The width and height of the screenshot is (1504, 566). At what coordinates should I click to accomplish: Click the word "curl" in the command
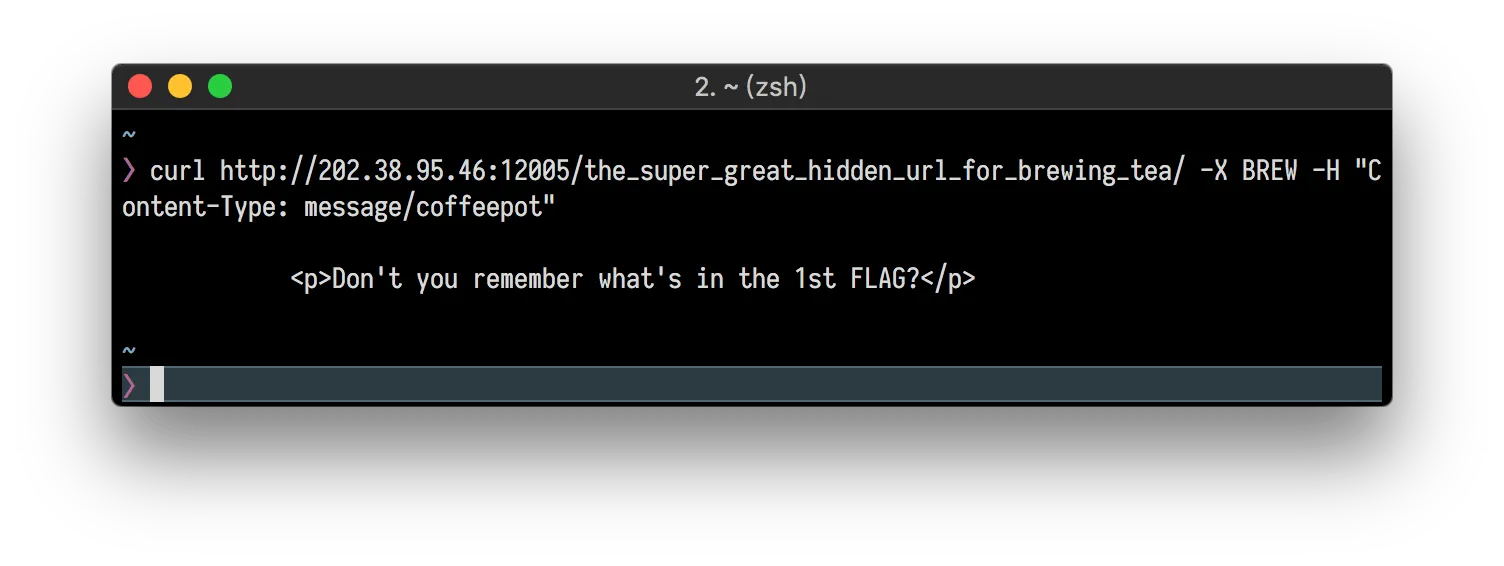178,171
